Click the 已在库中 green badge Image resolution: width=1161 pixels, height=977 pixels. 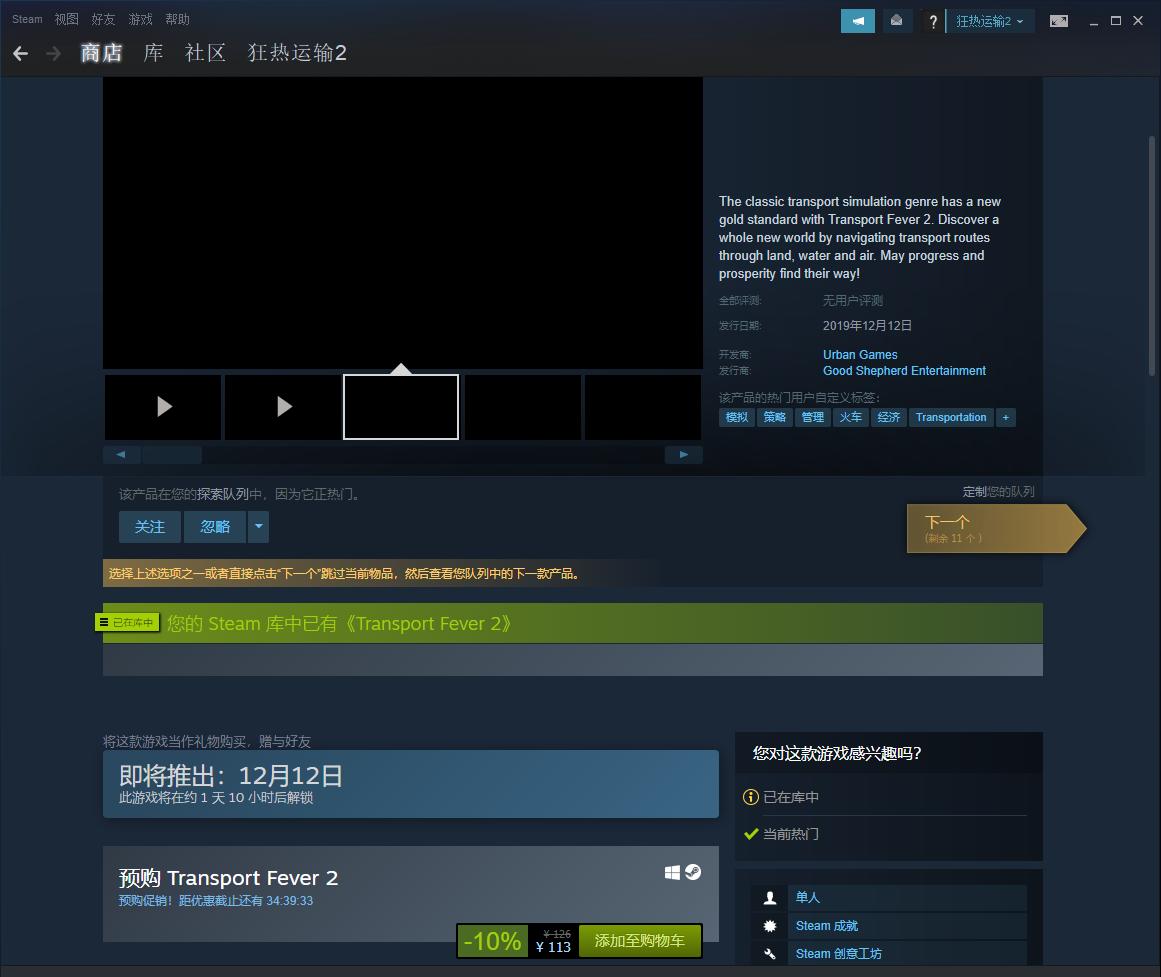(127, 623)
